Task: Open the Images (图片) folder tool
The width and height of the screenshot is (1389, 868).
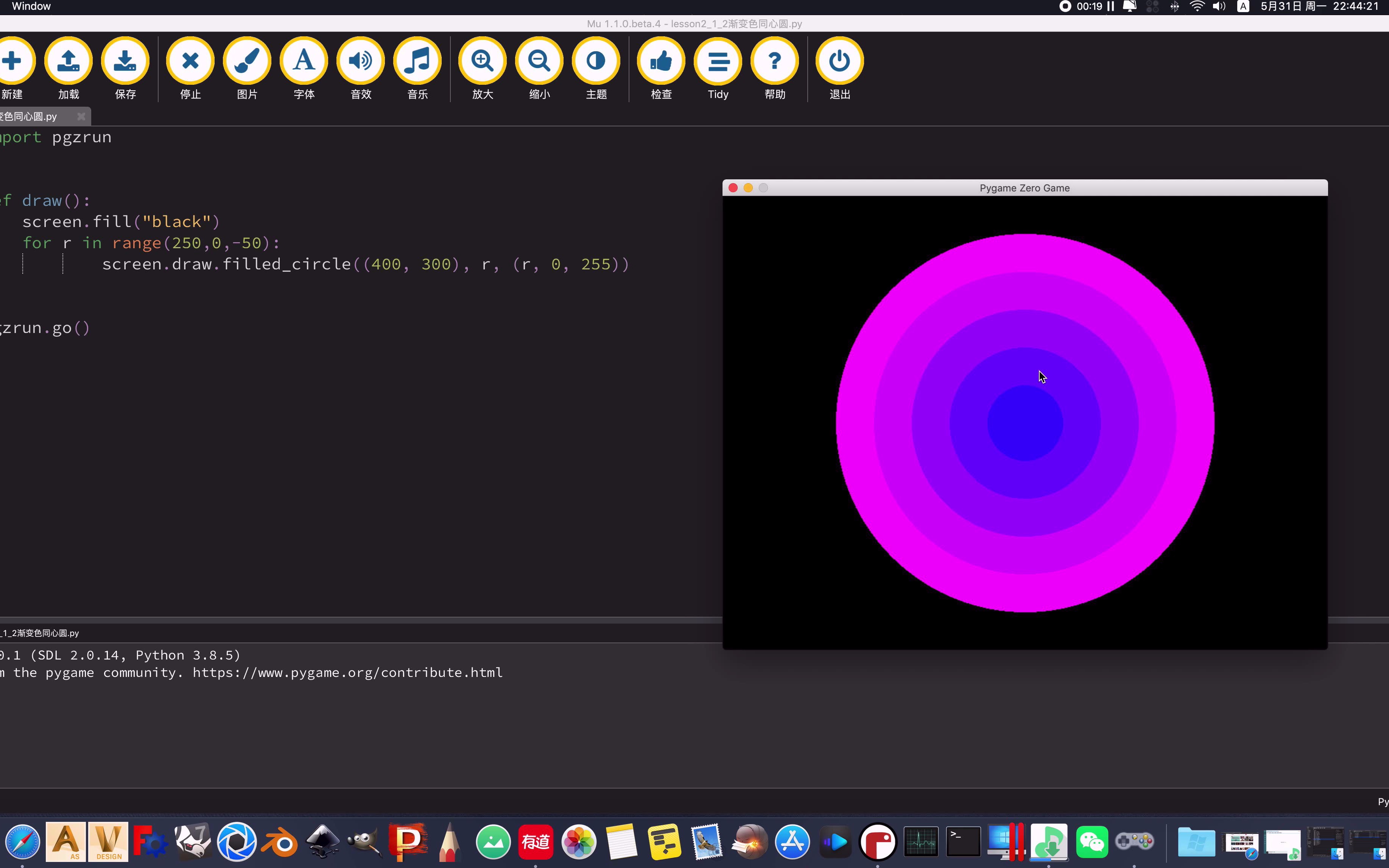Action: tap(247, 61)
